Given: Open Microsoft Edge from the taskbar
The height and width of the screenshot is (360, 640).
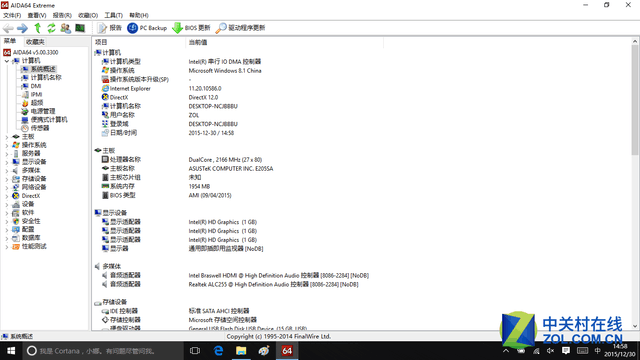Looking at the screenshot, I should coord(218,351).
